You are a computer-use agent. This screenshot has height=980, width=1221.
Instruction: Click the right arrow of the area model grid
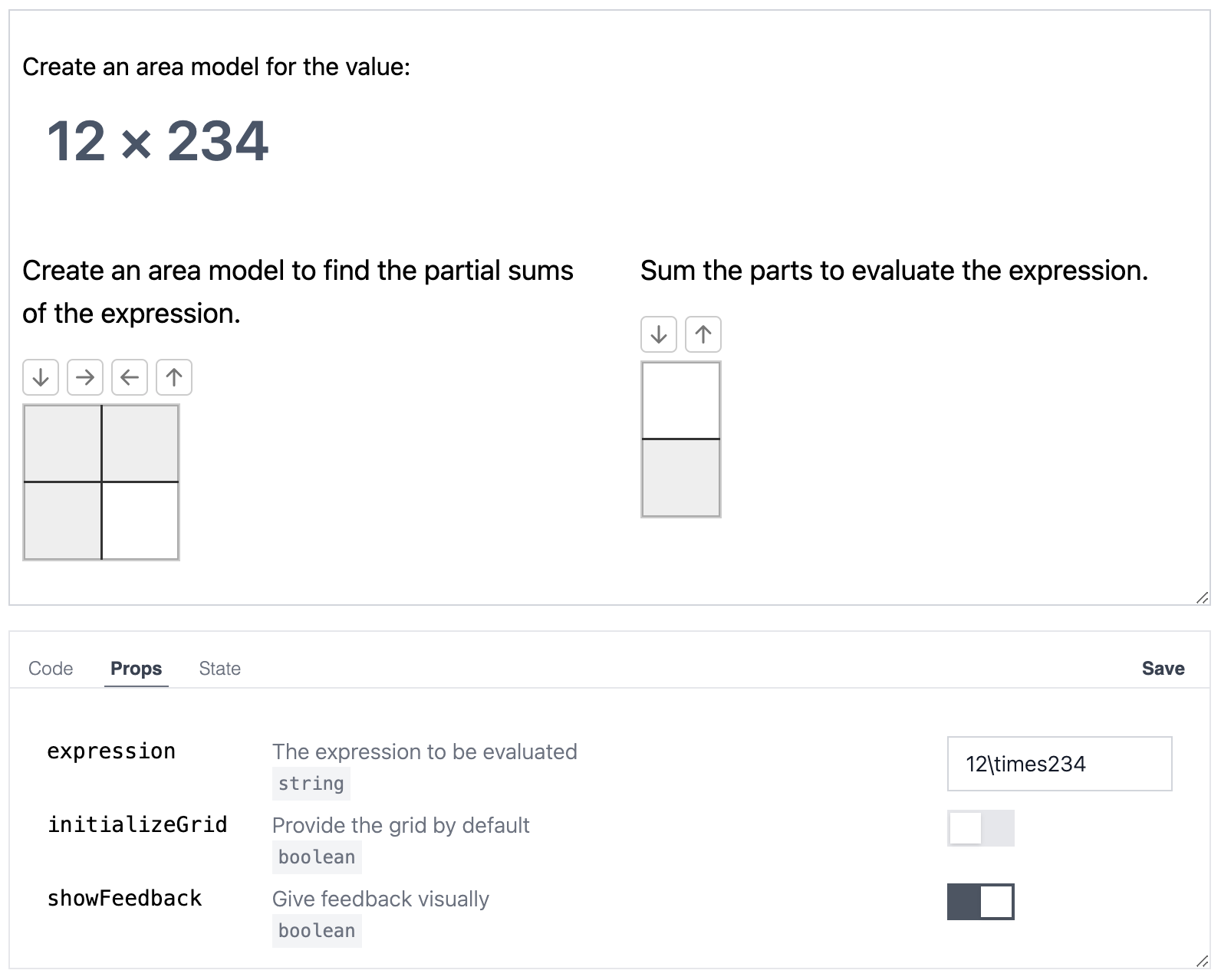(x=85, y=377)
